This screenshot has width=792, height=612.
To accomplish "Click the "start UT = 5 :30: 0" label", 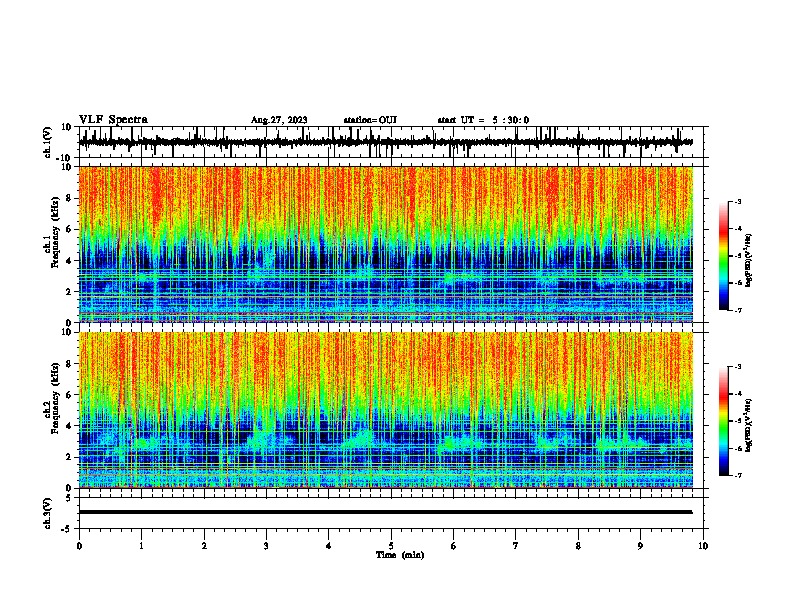I will (x=483, y=120).
